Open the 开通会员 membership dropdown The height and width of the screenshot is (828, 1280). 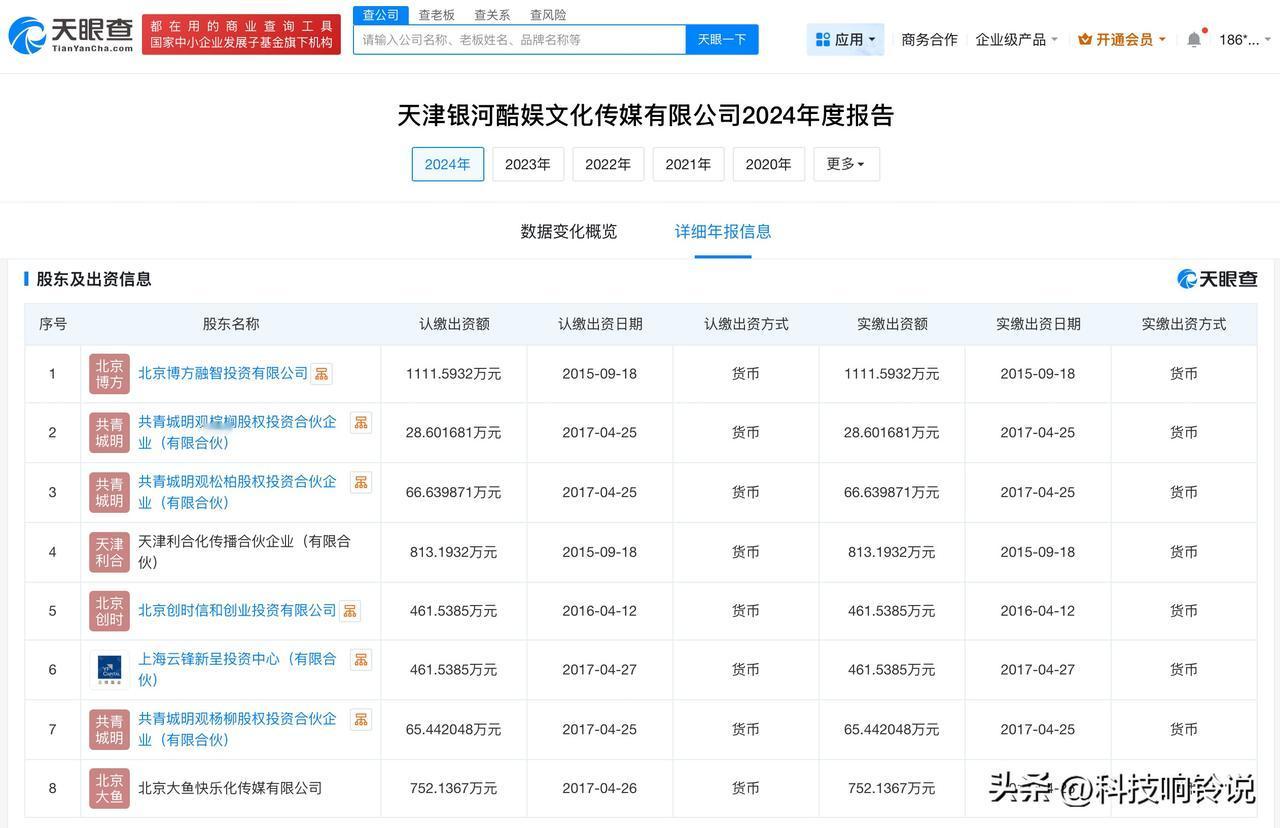[x=1122, y=40]
